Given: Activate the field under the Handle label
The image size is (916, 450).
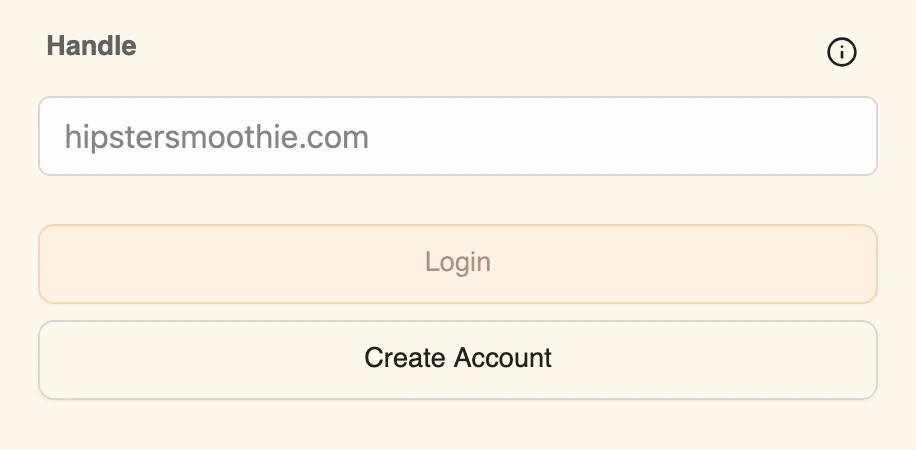Looking at the screenshot, I should (x=458, y=136).
